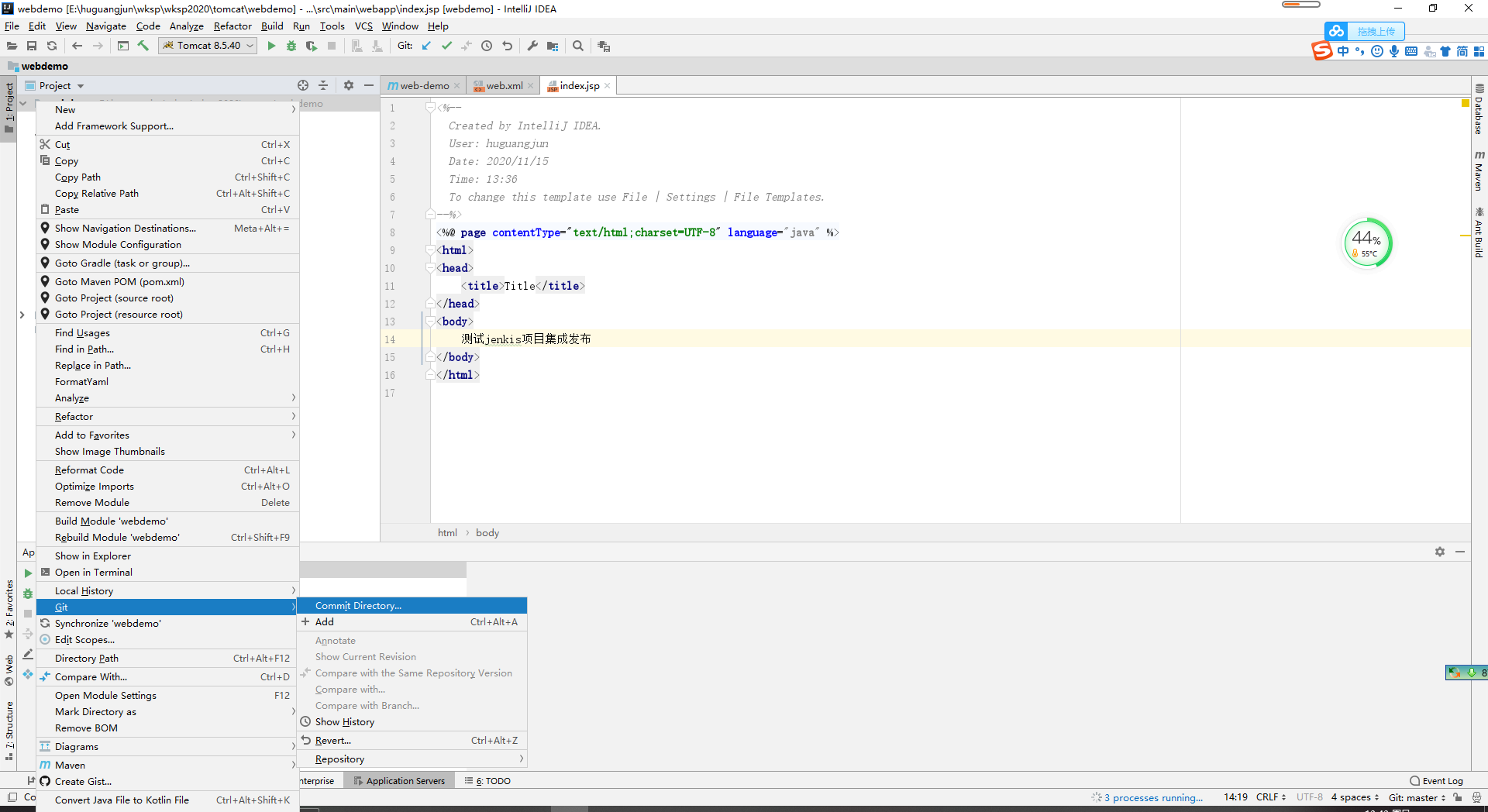Choose Reformat Code option

(x=167, y=470)
